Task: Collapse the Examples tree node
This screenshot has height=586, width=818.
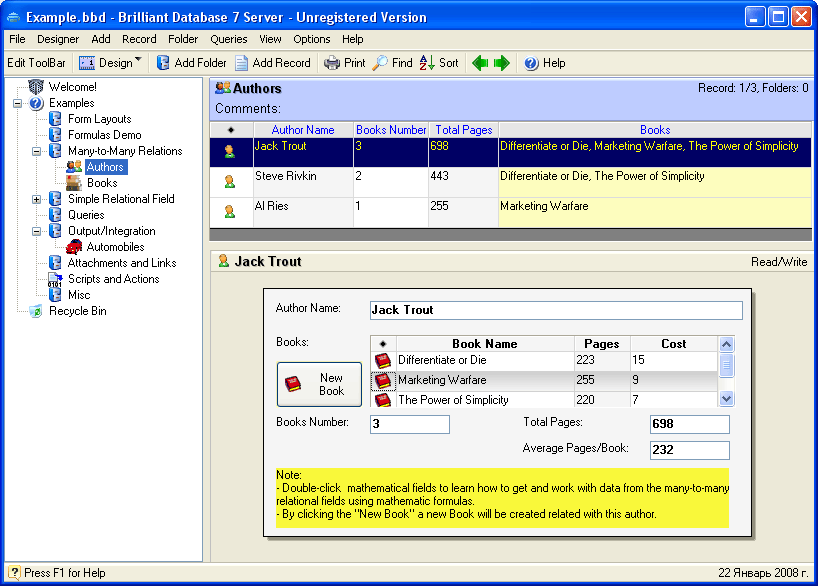Action: click(17, 103)
